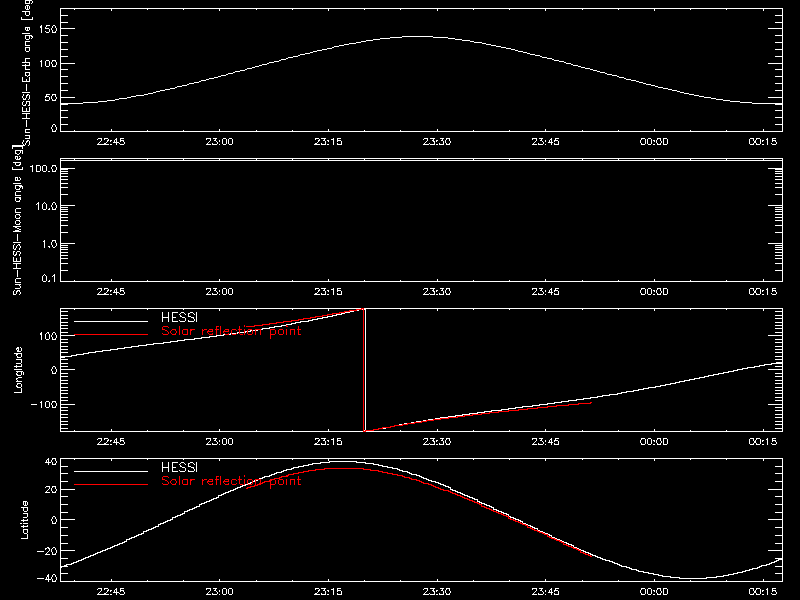Click the Sun-HESSI-Moon angle axis title
Screen dimensions: 800x600
(x=17, y=220)
